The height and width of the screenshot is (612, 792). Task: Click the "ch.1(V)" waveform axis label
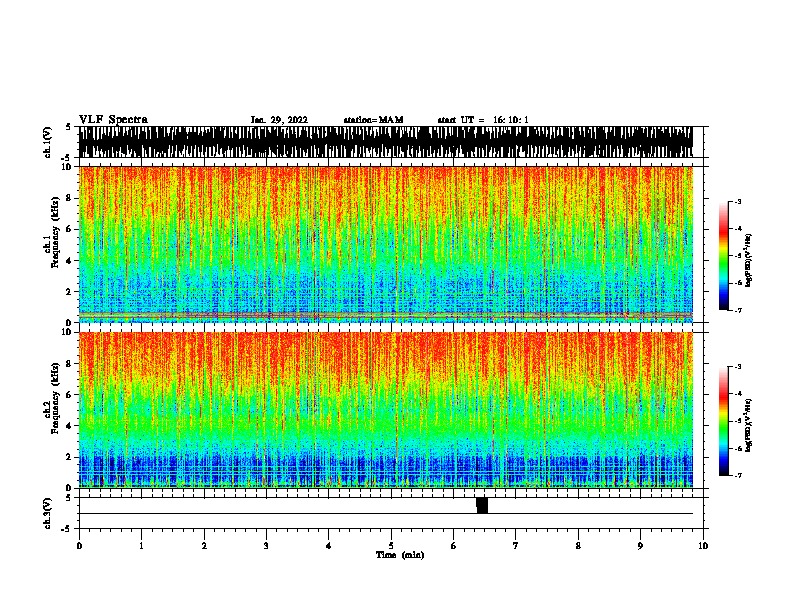47,142
